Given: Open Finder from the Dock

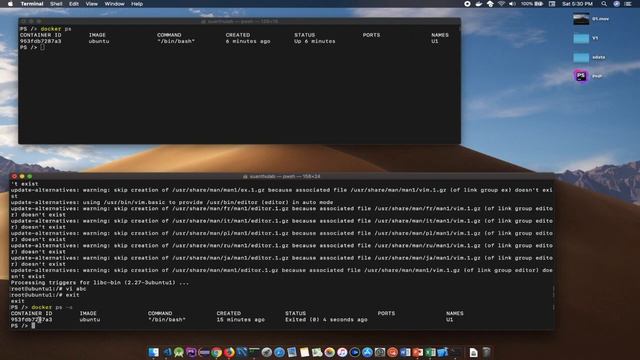Looking at the screenshot, I should [x=153, y=352].
